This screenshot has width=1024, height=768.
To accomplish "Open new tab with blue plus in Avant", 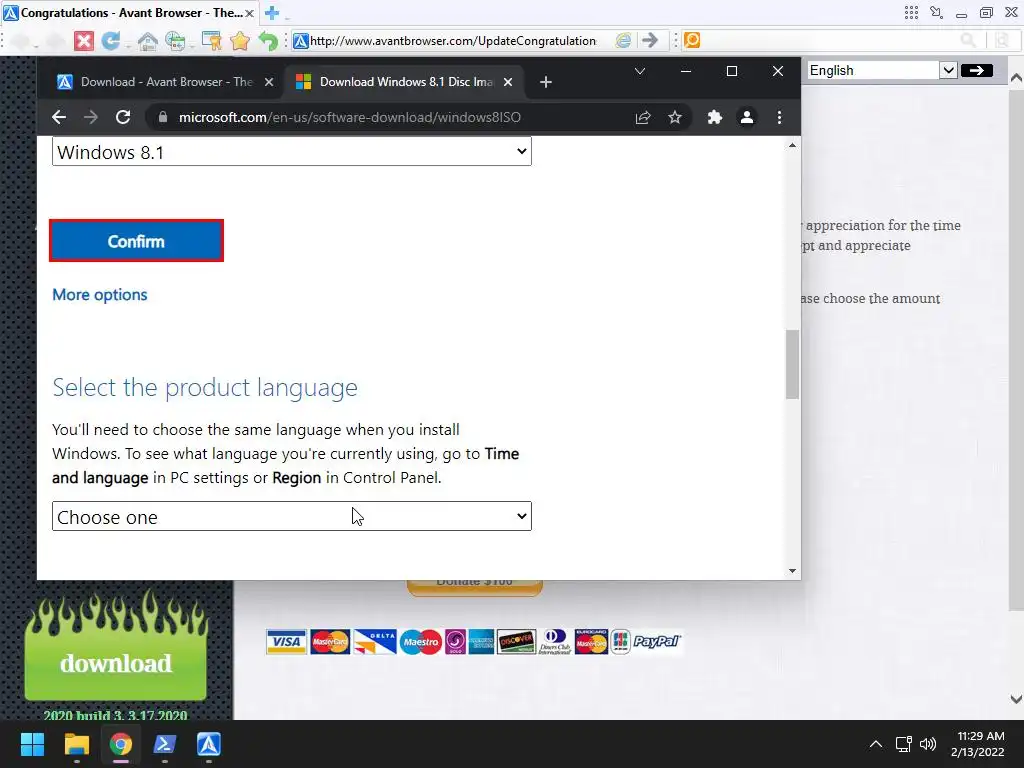I will click(x=272, y=12).
